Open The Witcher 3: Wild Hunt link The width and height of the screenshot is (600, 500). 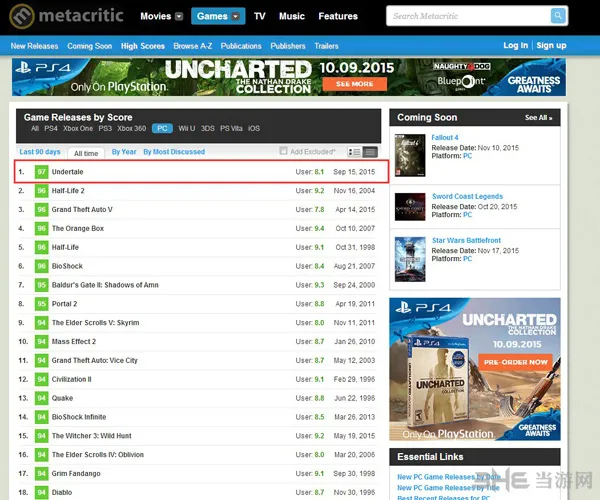[x=92, y=436]
